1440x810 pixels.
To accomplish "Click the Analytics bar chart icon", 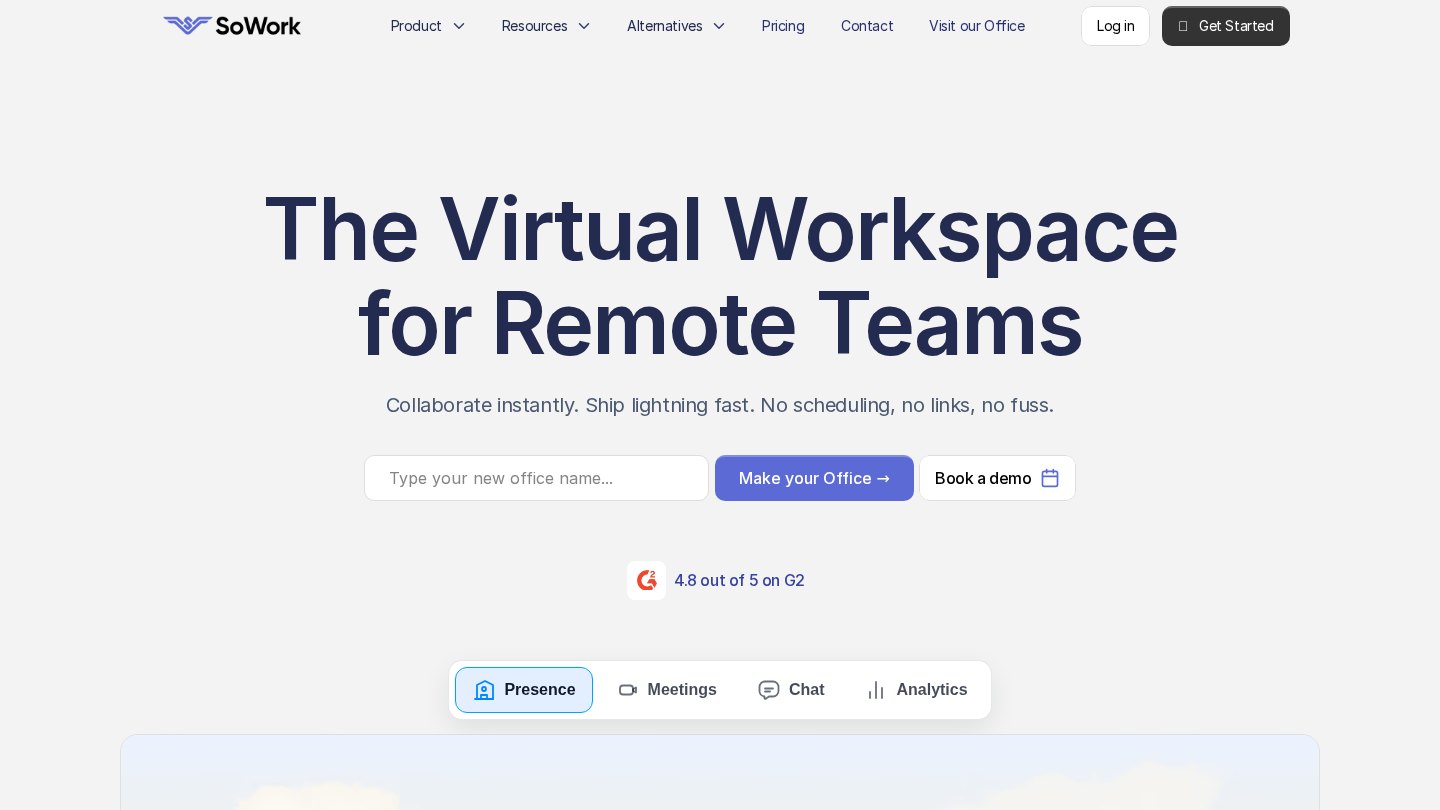I will click(876, 690).
